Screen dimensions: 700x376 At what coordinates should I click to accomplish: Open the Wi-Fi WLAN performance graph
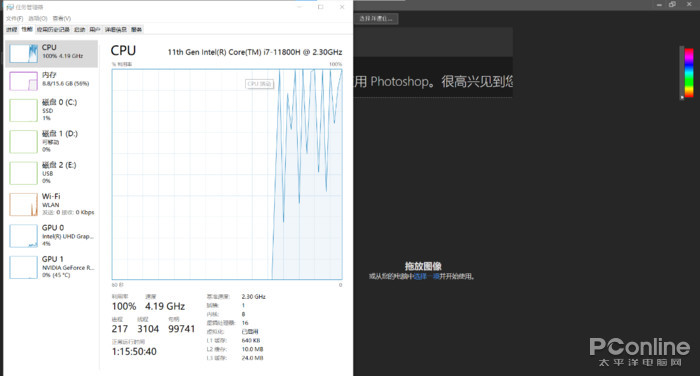coord(51,204)
